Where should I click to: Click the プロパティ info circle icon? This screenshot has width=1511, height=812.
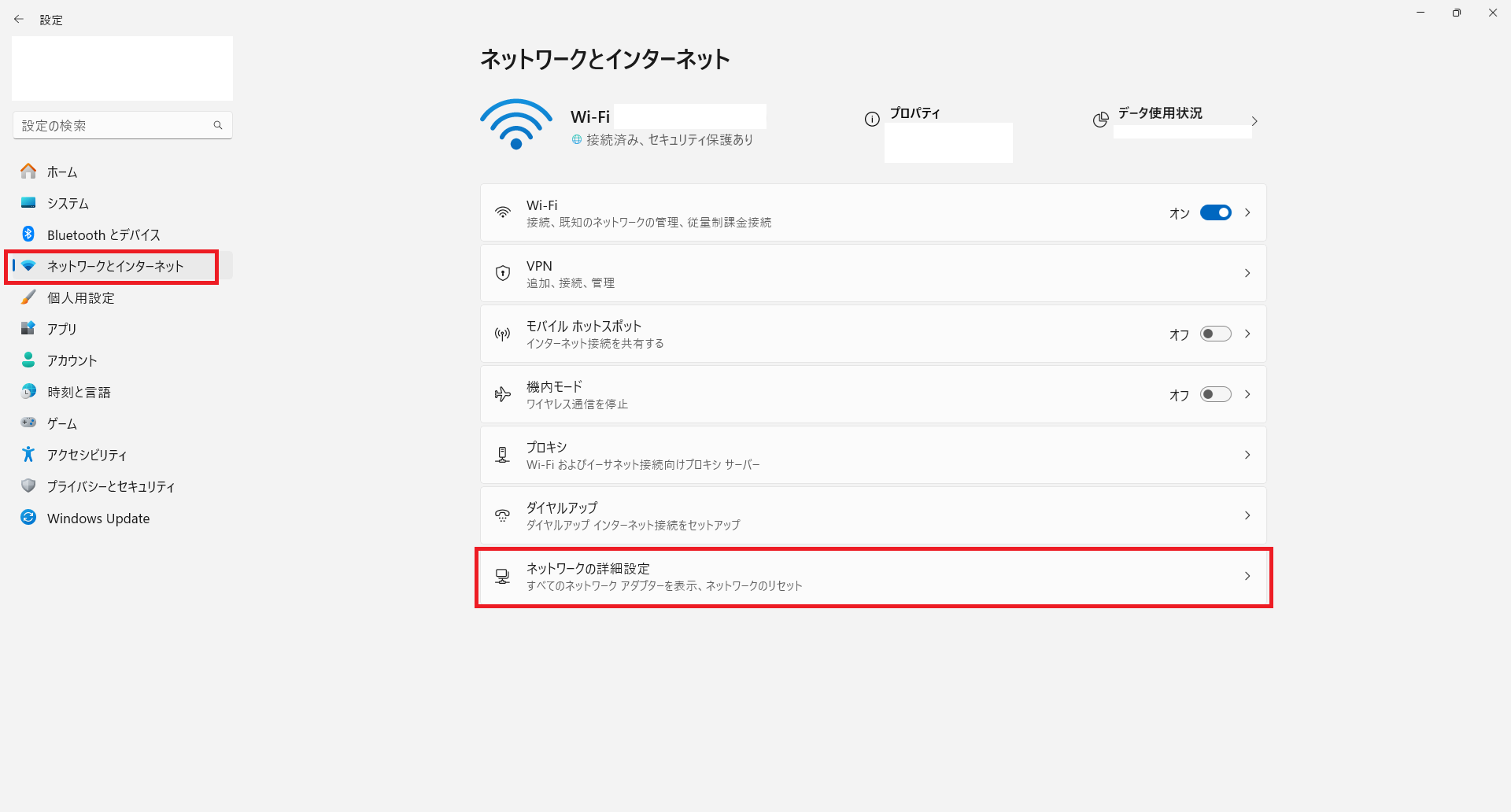tap(872, 120)
